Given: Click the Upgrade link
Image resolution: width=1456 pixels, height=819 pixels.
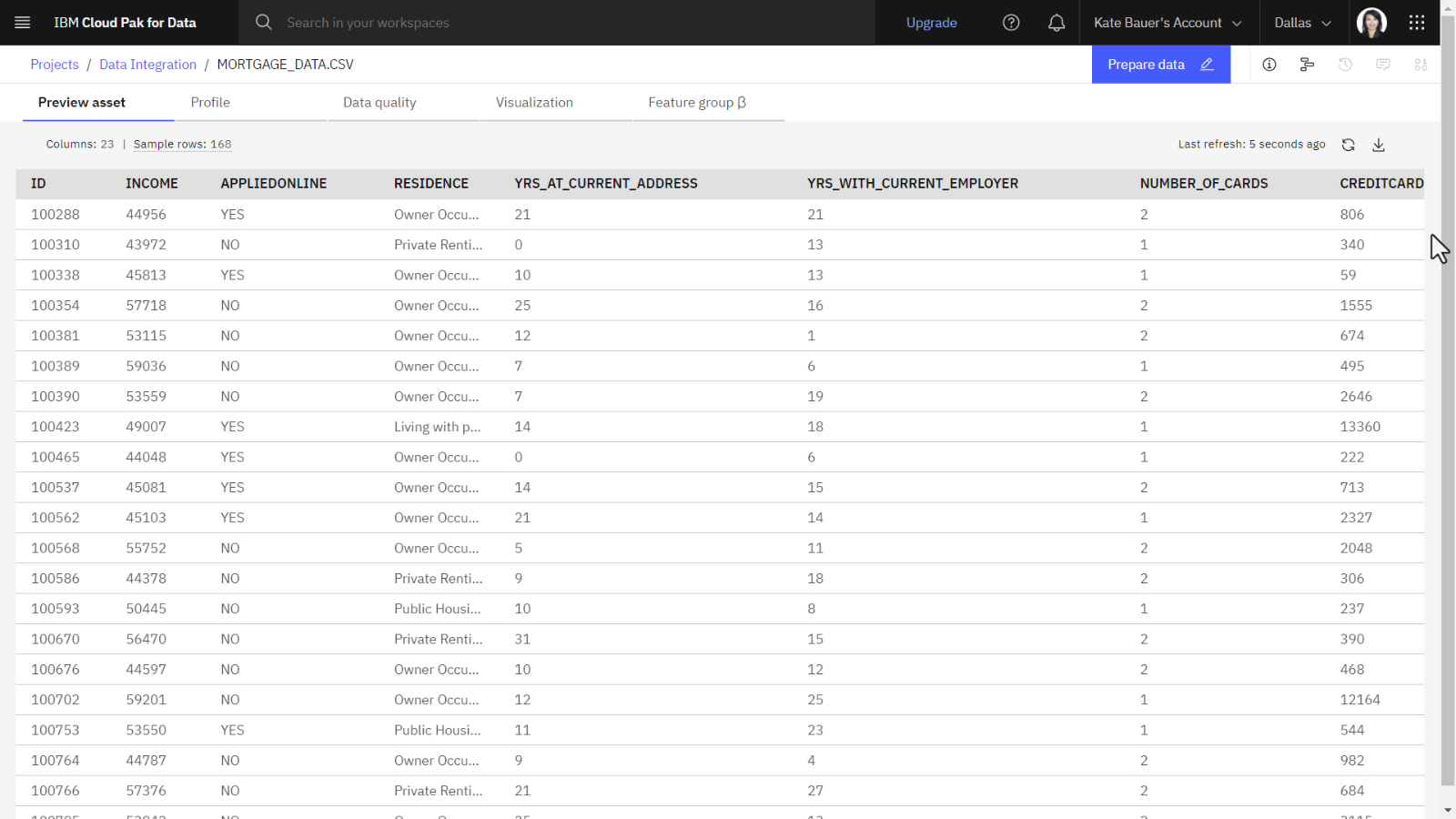Looking at the screenshot, I should (x=931, y=23).
